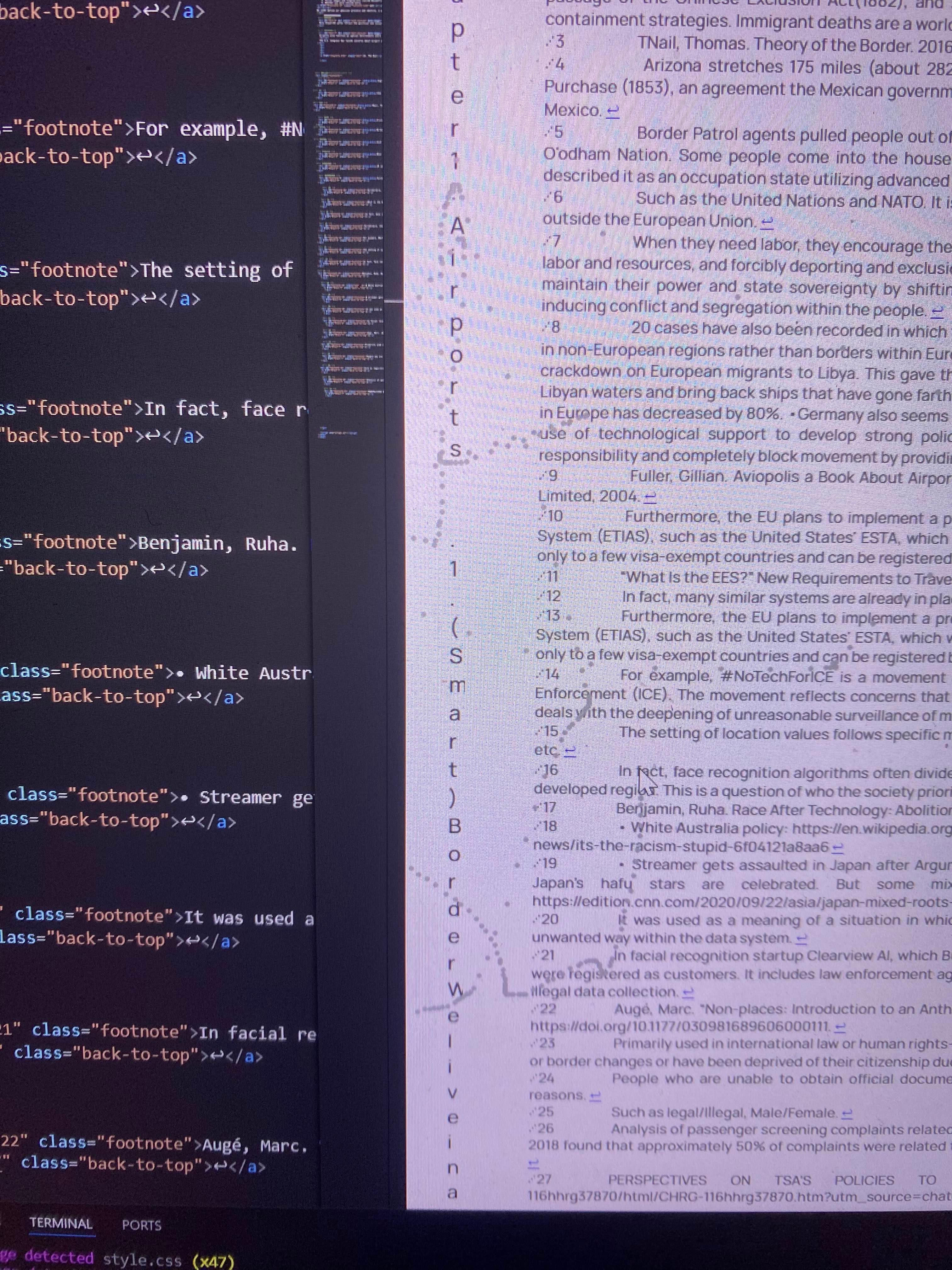Click return arrow after 'outside the European Union.'
The width and height of the screenshot is (952, 1270).
click(x=767, y=222)
